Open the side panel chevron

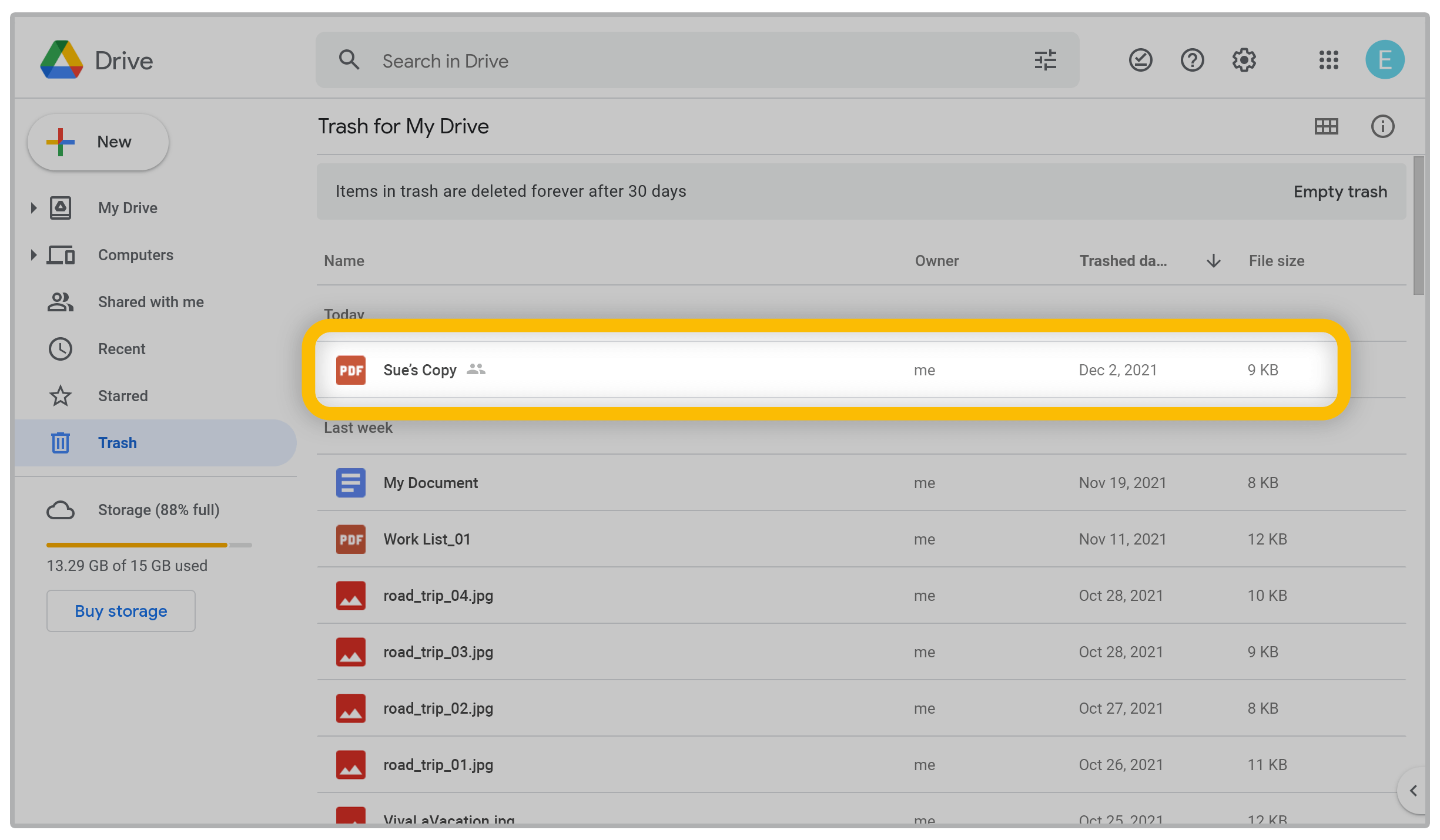(x=1413, y=791)
